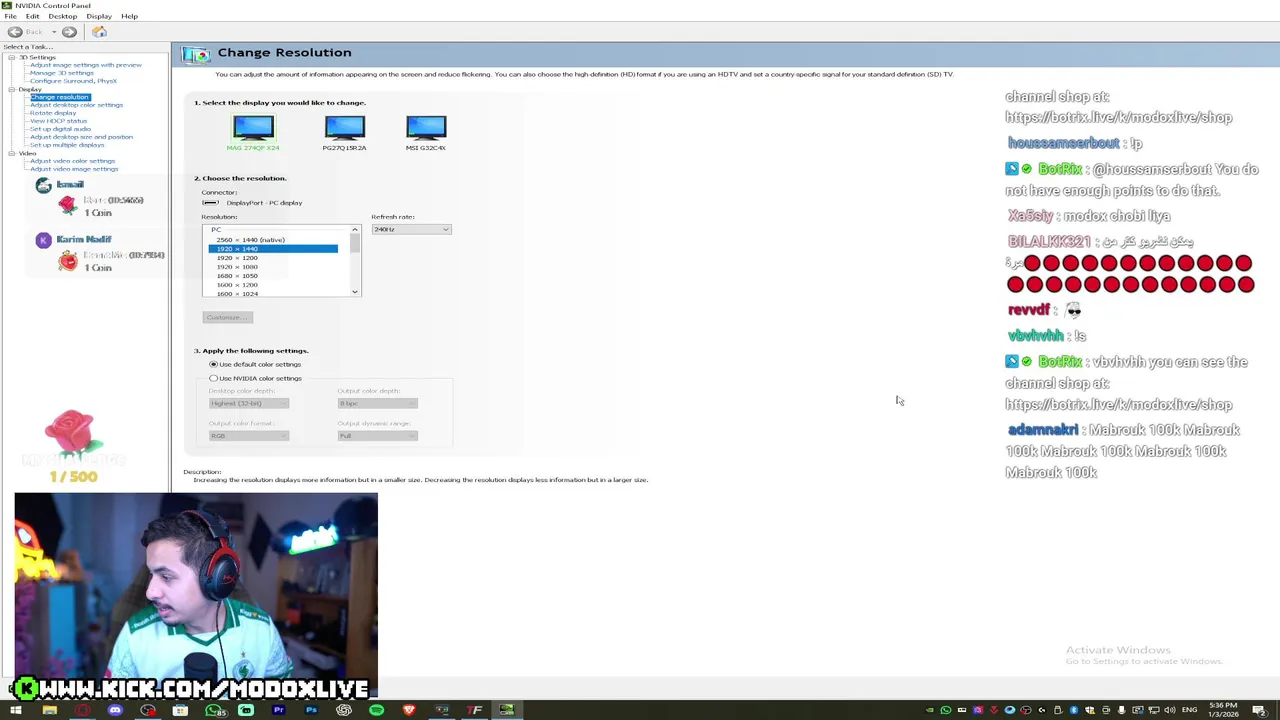This screenshot has height=720, width=1280.
Task: Open Adobe Premiere Pro from taskbar
Action: point(279,710)
